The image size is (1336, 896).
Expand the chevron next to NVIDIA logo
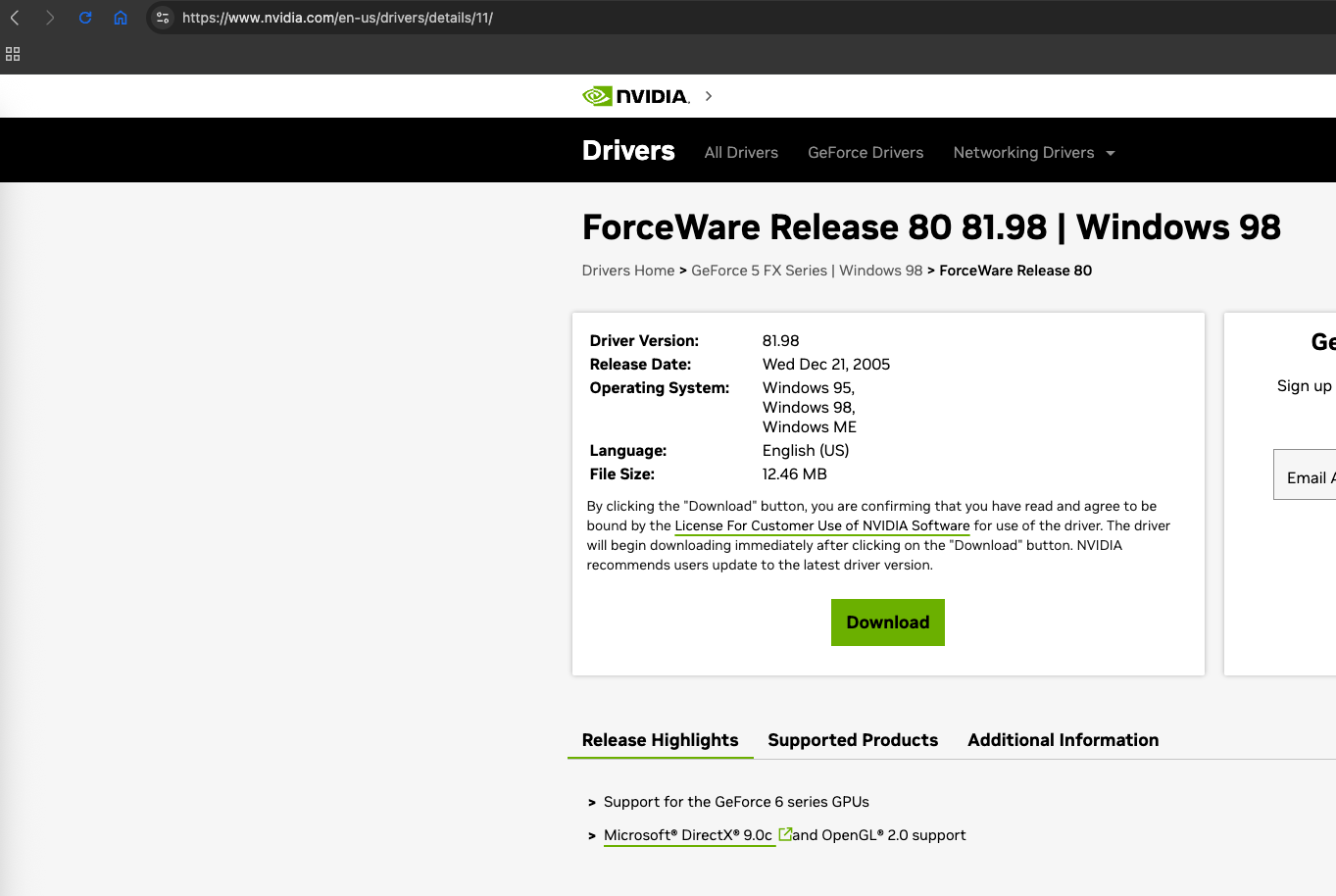pyautogui.click(x=709, y=96)
